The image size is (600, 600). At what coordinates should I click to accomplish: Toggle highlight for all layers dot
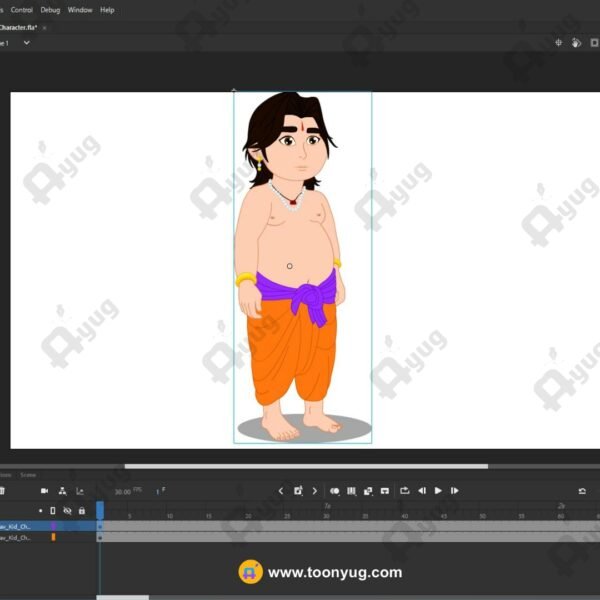pos(41,511)
